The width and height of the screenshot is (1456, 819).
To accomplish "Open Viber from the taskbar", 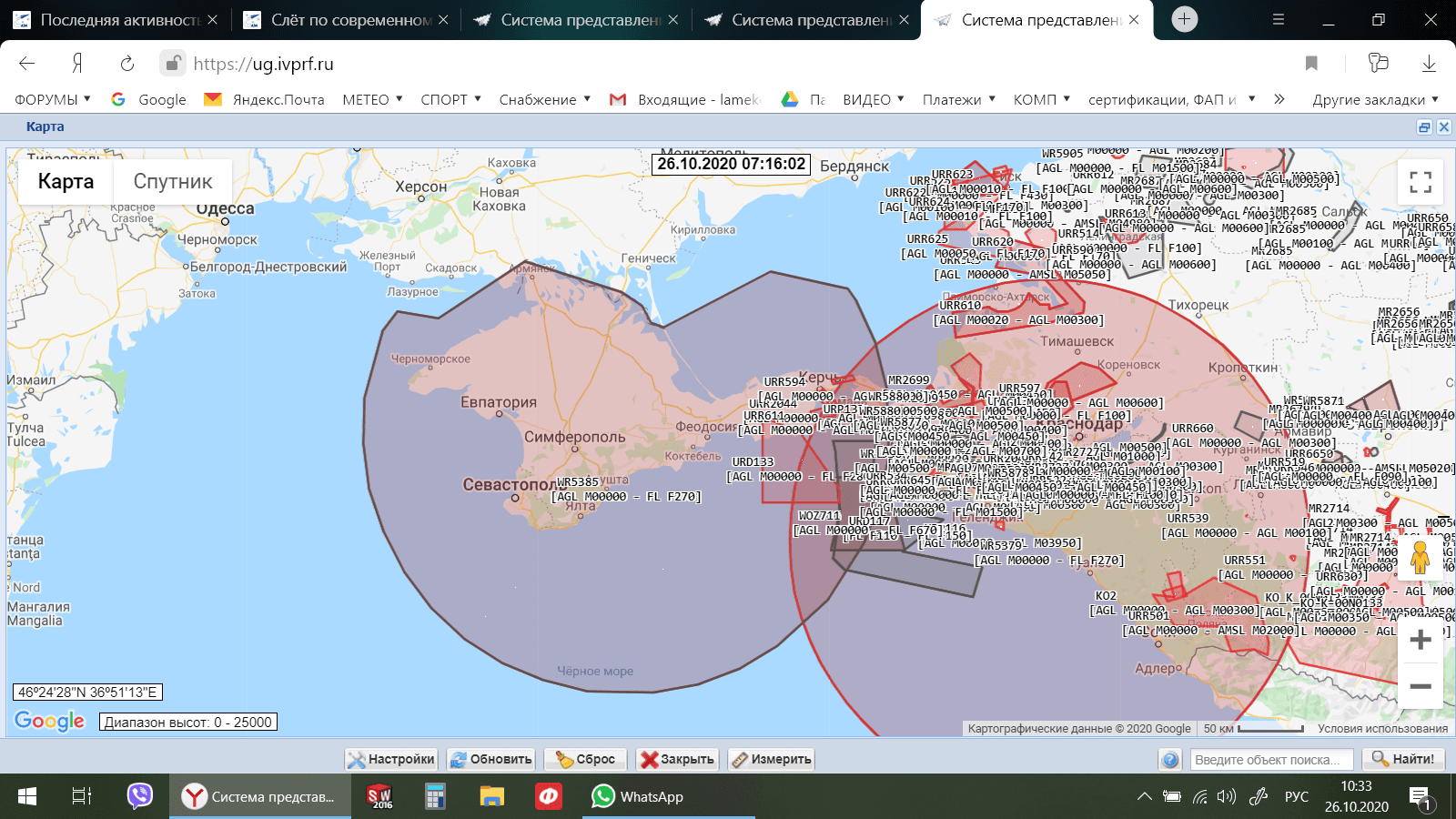I will tap(139, 796).
